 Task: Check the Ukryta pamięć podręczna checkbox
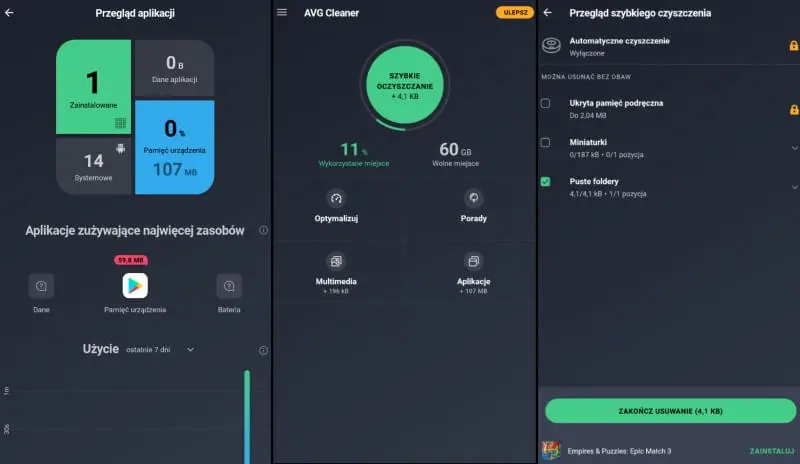click(x=545, y=104)
